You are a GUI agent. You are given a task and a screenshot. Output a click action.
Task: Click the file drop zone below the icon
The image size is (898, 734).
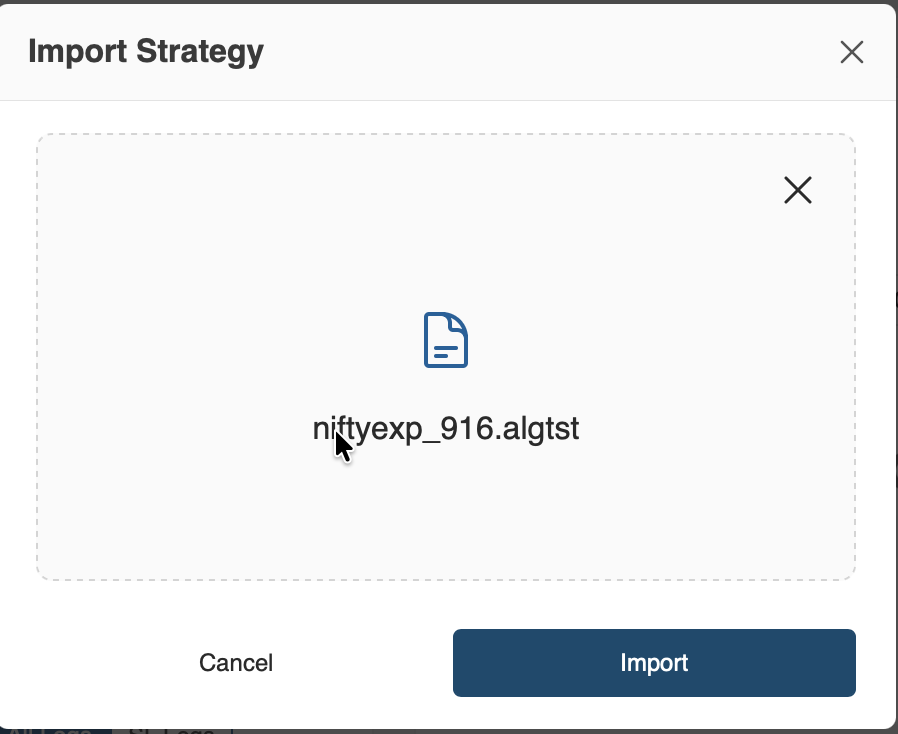[x=446, y=510]
